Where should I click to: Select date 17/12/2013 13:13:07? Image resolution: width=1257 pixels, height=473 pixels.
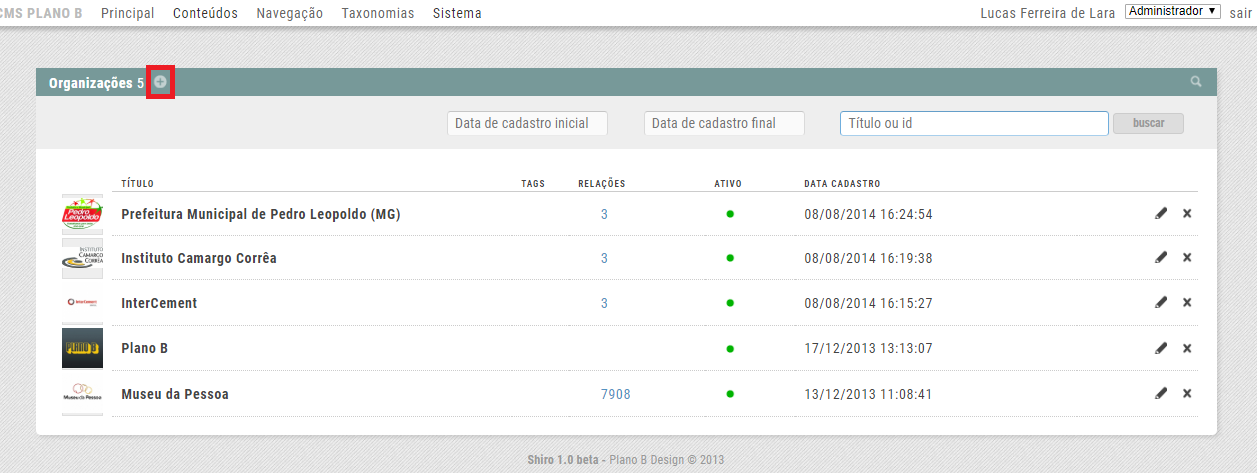(868, 349)
